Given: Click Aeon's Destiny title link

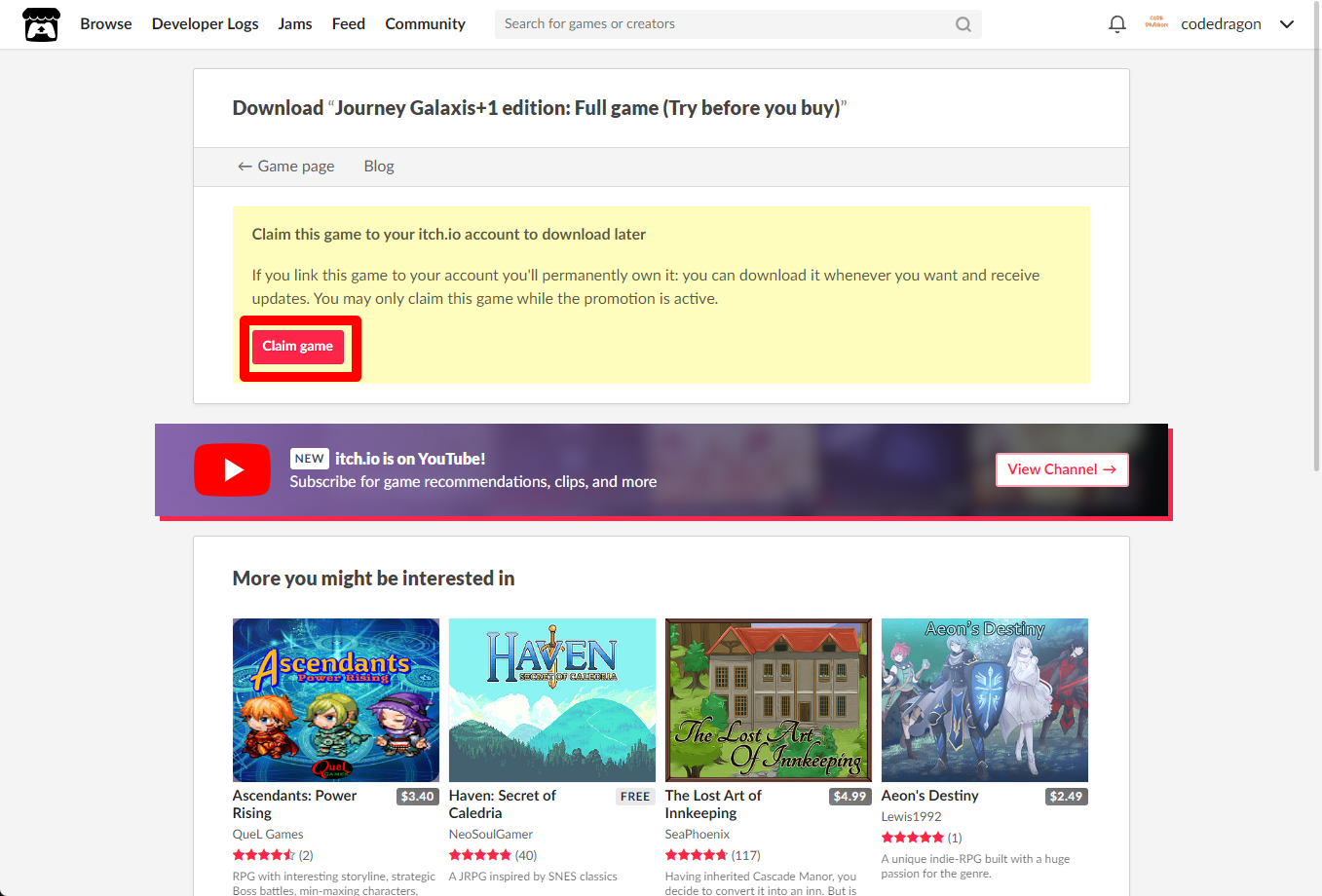Looking at the screenshot, I should point(930,796).
